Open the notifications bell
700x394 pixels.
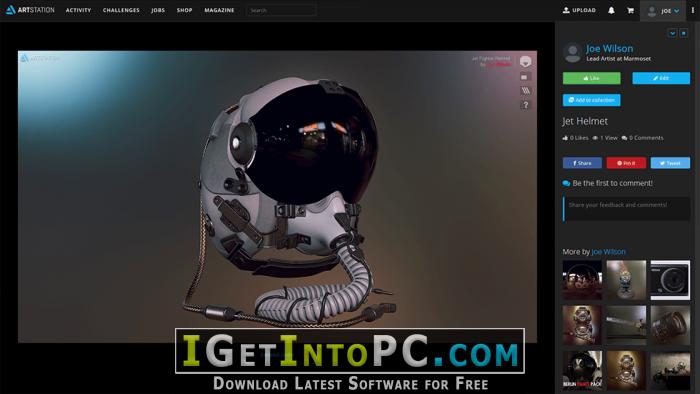pyautogui.click(x=611, y=10)
